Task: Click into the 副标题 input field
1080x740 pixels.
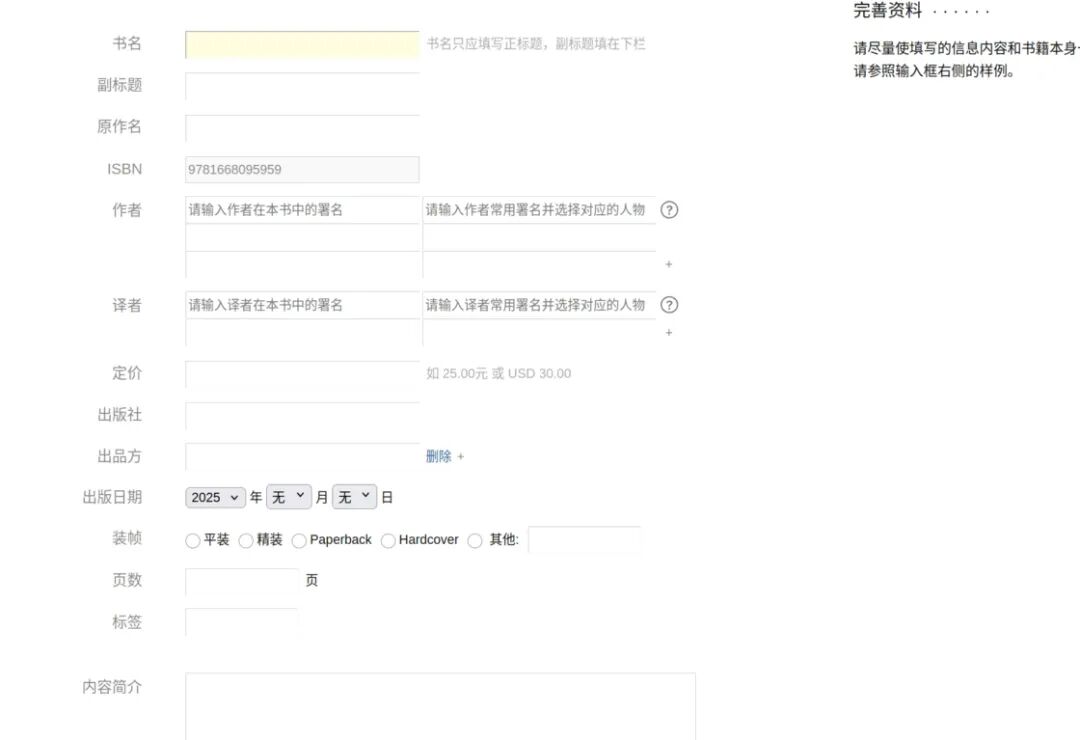Action: tap(302, 86)
